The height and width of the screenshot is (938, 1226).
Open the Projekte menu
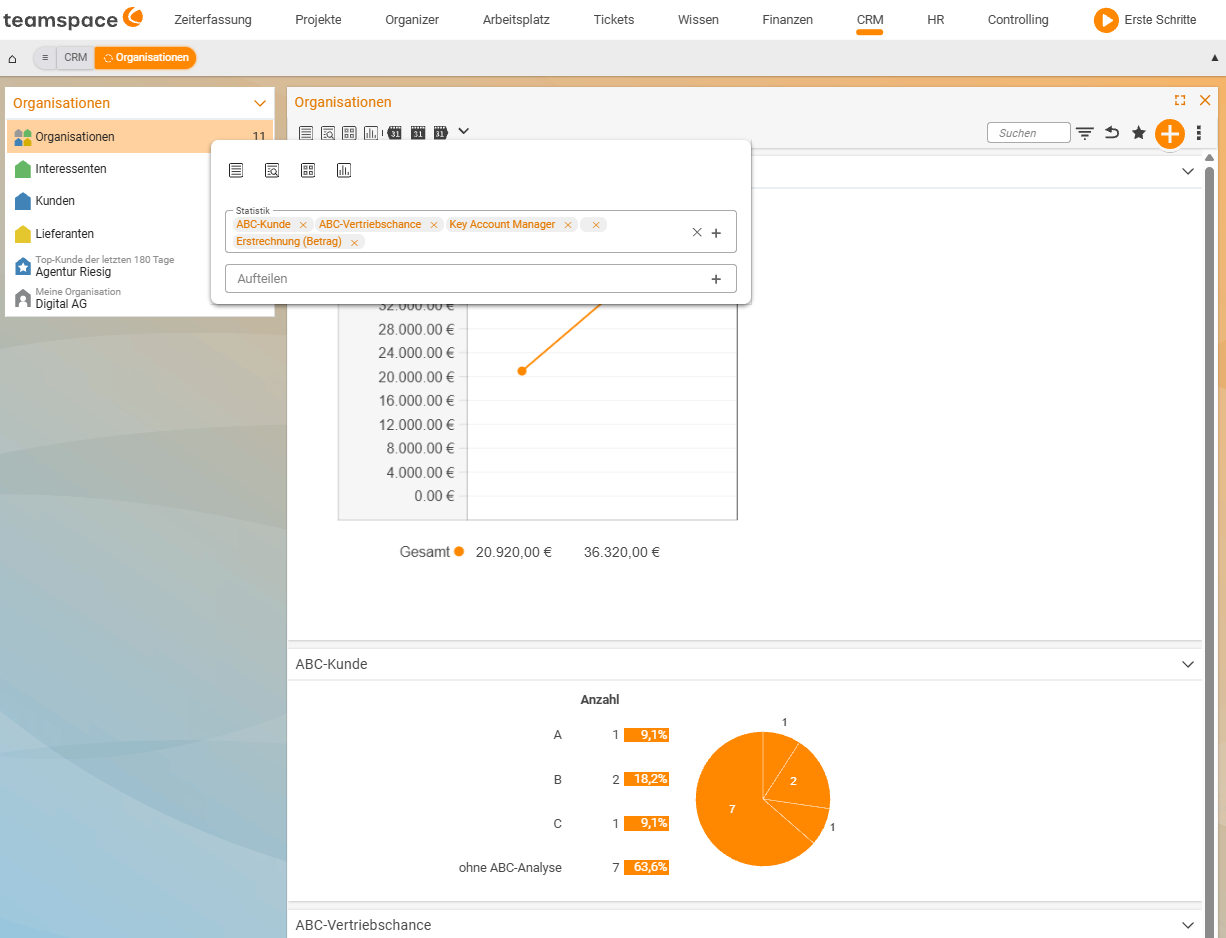[x=318, y=20]
